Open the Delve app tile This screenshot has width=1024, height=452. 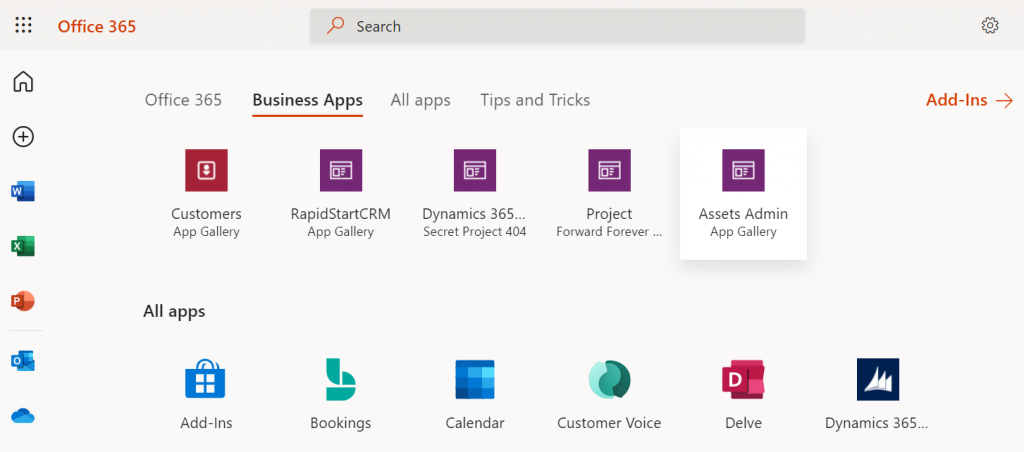pos(743,394)
